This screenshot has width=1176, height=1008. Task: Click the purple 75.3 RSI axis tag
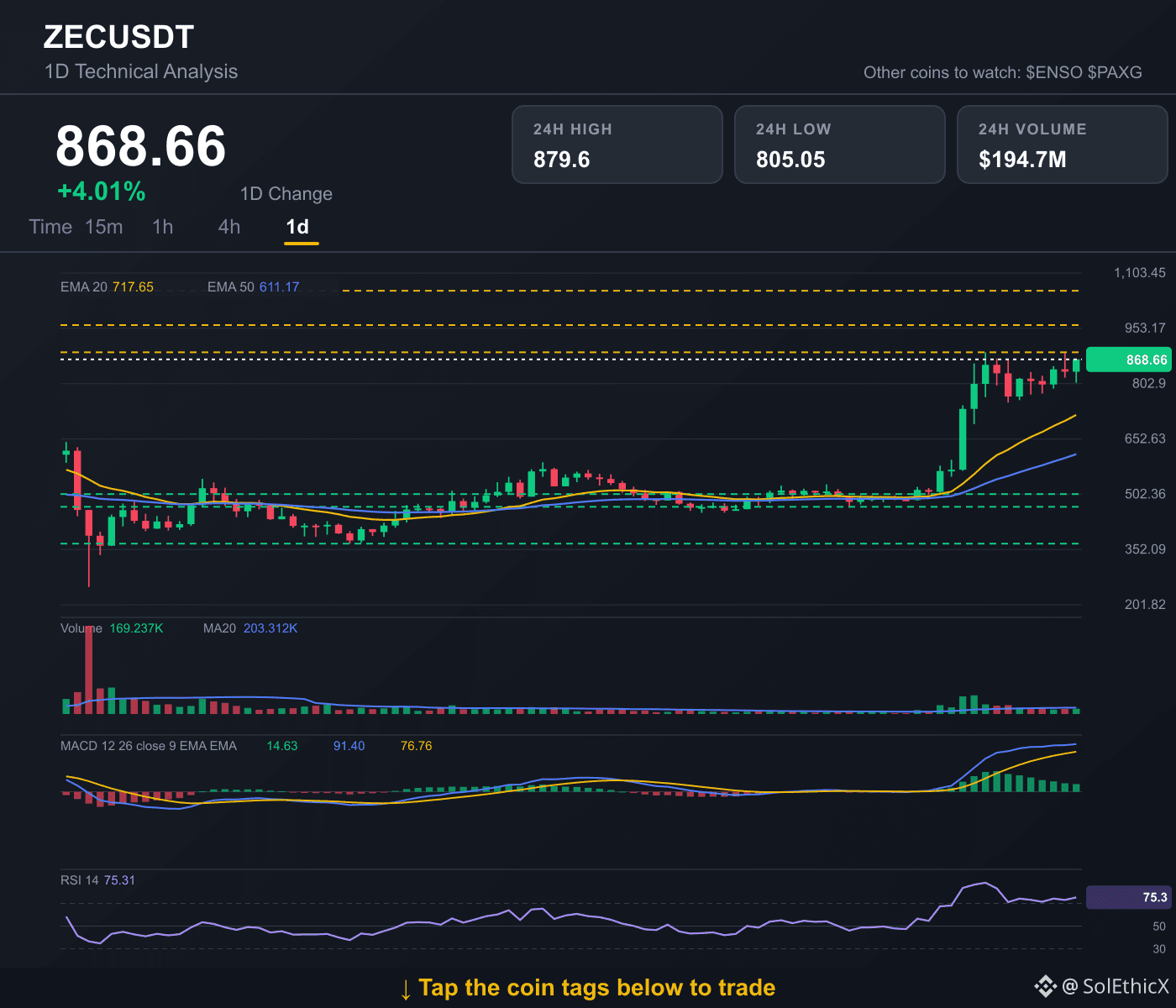1127,897
